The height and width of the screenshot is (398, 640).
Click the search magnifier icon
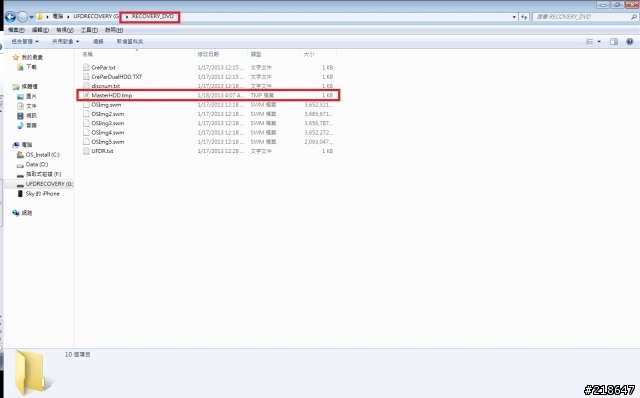point(633,17)
